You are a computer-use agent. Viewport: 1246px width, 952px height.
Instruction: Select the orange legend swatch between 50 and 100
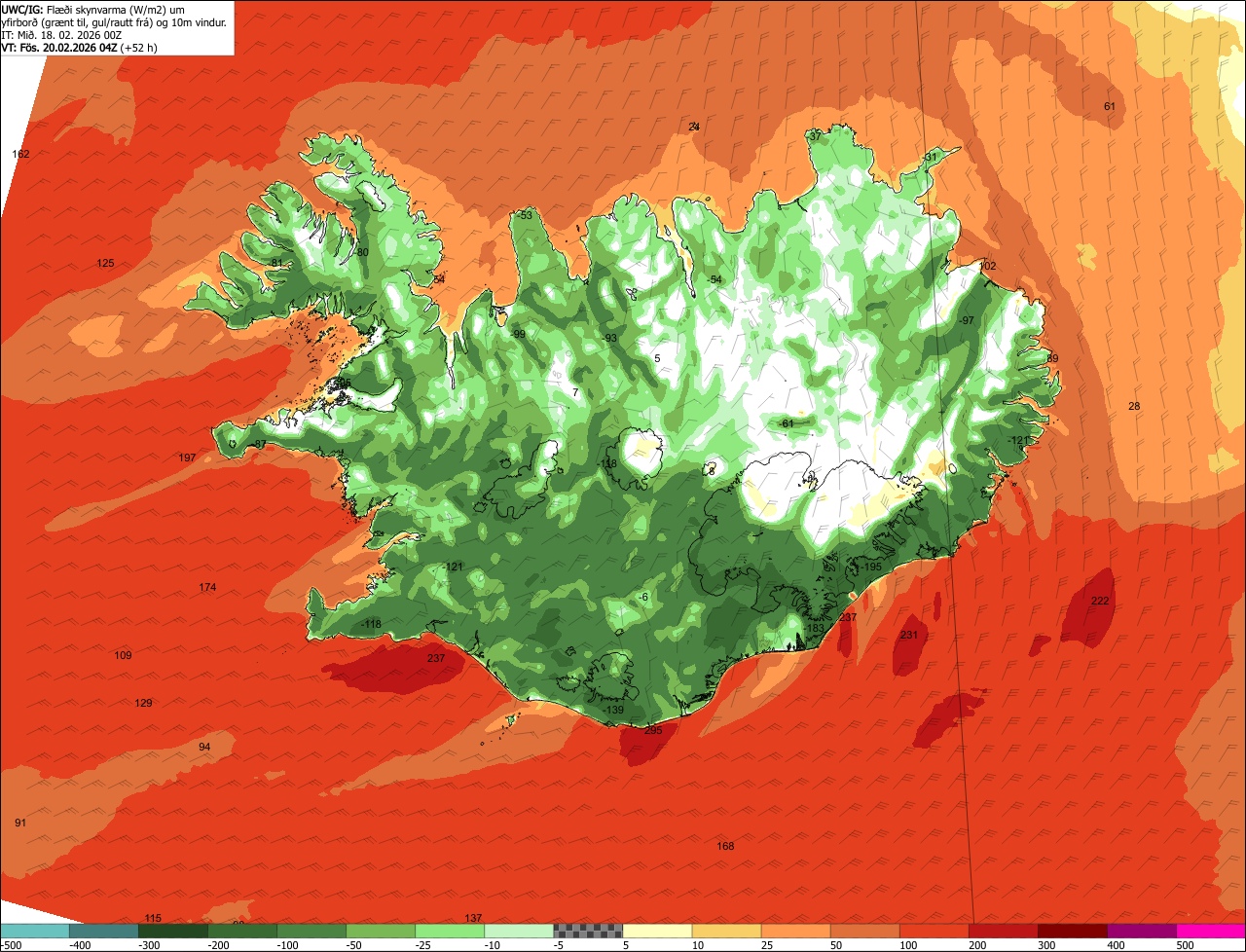pos(865,931)
